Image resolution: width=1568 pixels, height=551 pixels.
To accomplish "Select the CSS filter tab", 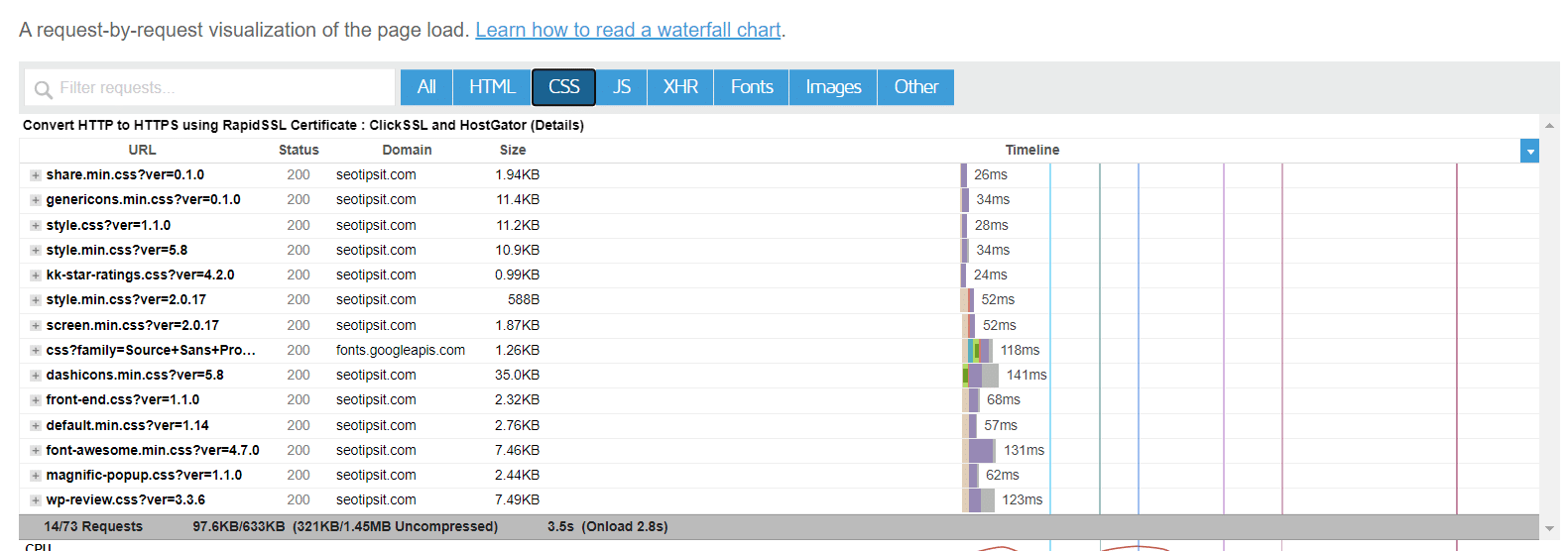I will point(563,87).
